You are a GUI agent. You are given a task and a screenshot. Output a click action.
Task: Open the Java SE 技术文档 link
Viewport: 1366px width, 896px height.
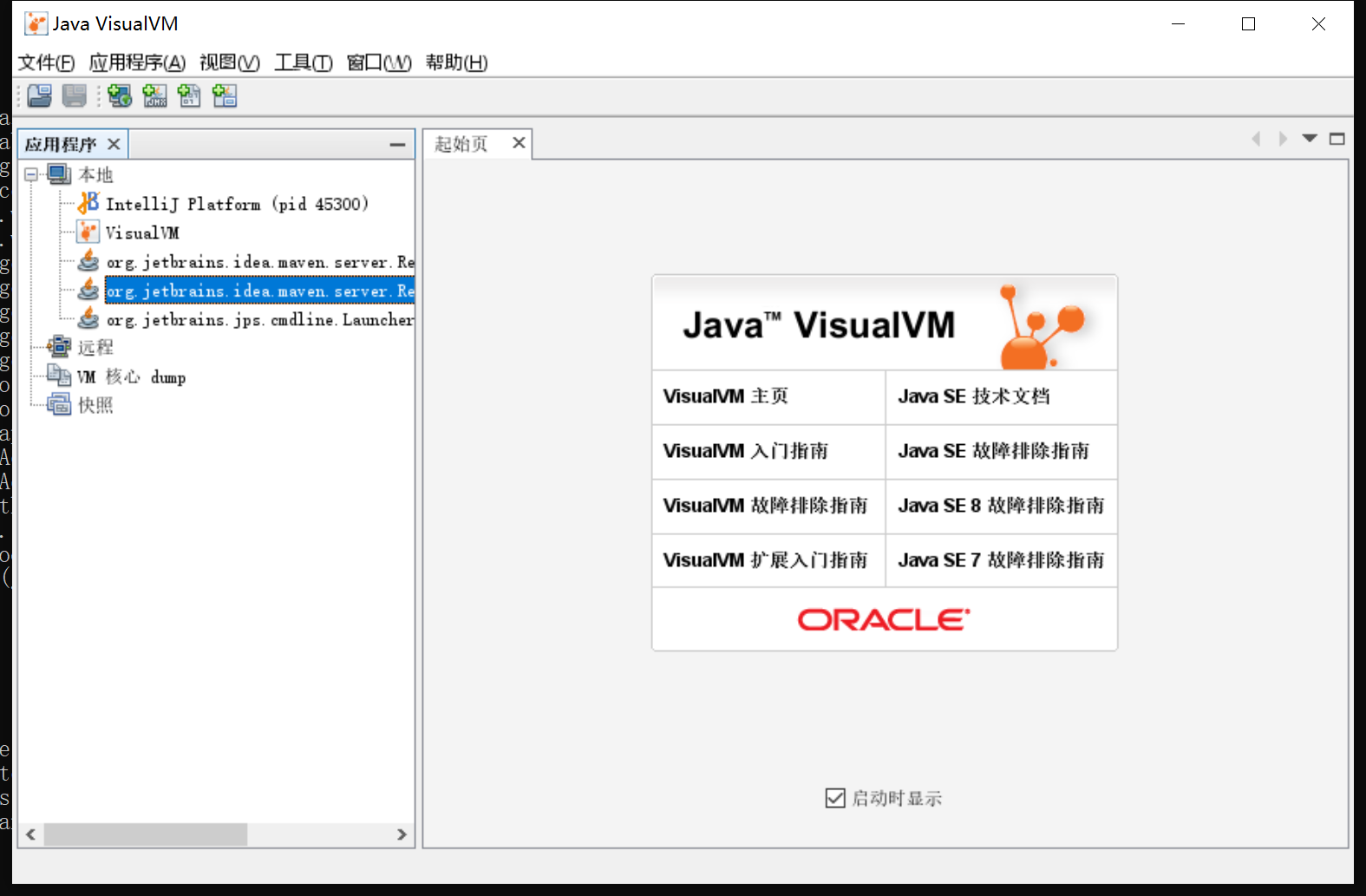[974, 396]
